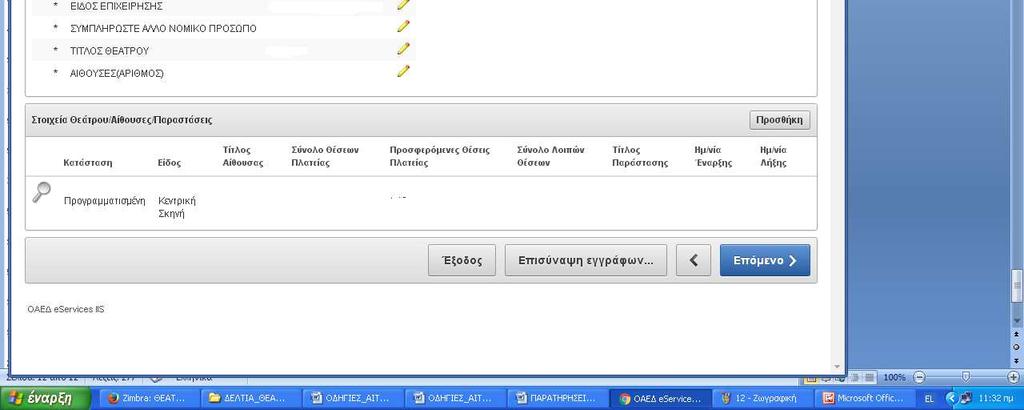Image resolution: width=1024 pixels, height=410 pixels.
Task: Edit the ΕΙΔΟΣ ΕΠΙΧΕΙΡΗΣΗΣ field pencil icon
Action: [x=404, y=5]
